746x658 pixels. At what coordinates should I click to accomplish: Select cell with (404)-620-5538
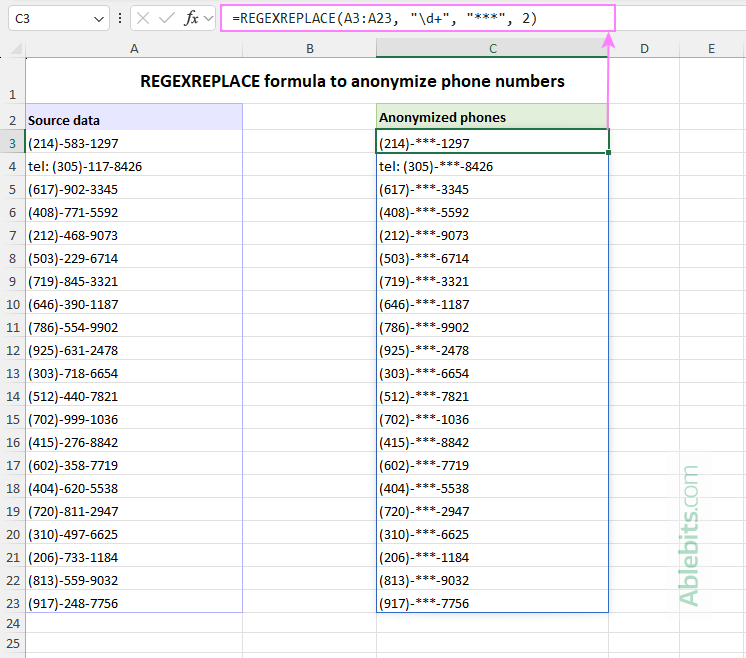click(134, 486)
